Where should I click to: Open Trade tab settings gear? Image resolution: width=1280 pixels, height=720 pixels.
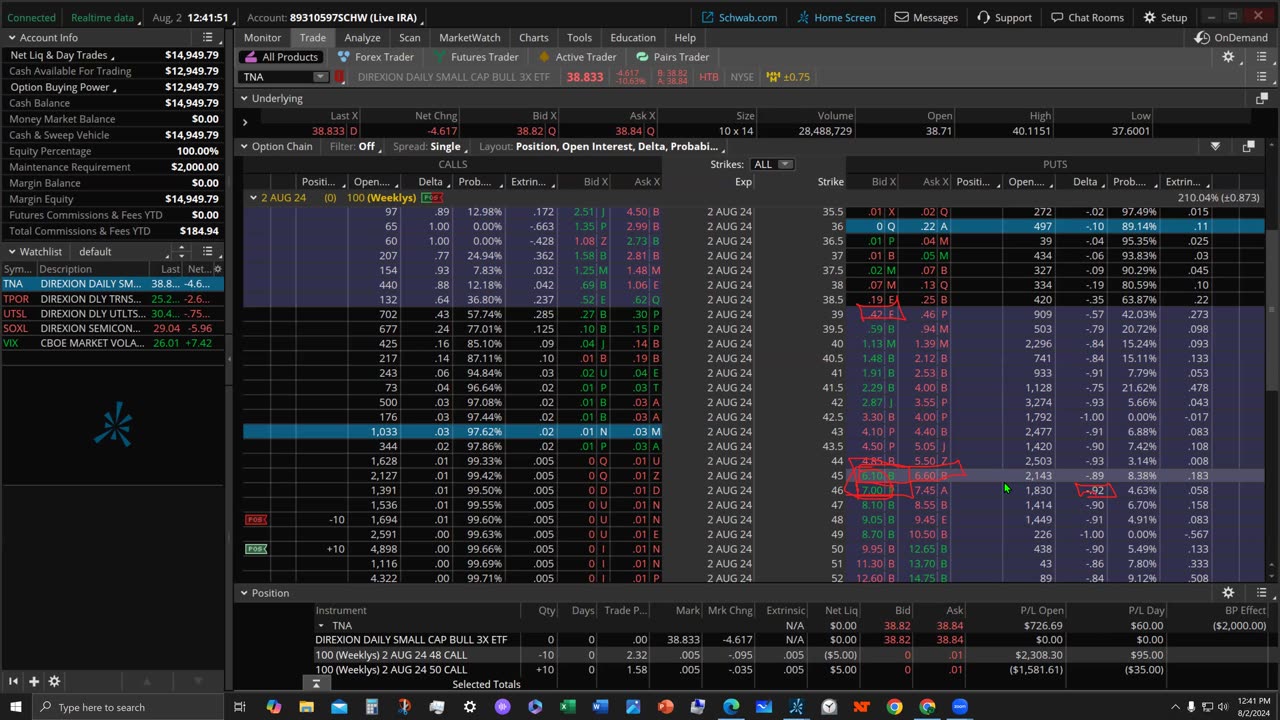1229,57
